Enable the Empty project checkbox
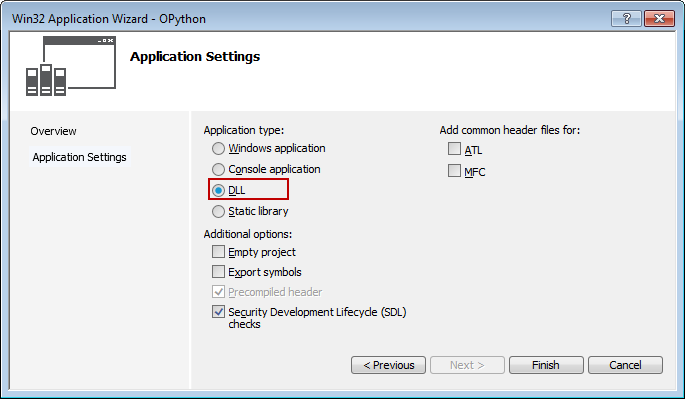This screenshot has height=399, width=685. tap(218, 252)
